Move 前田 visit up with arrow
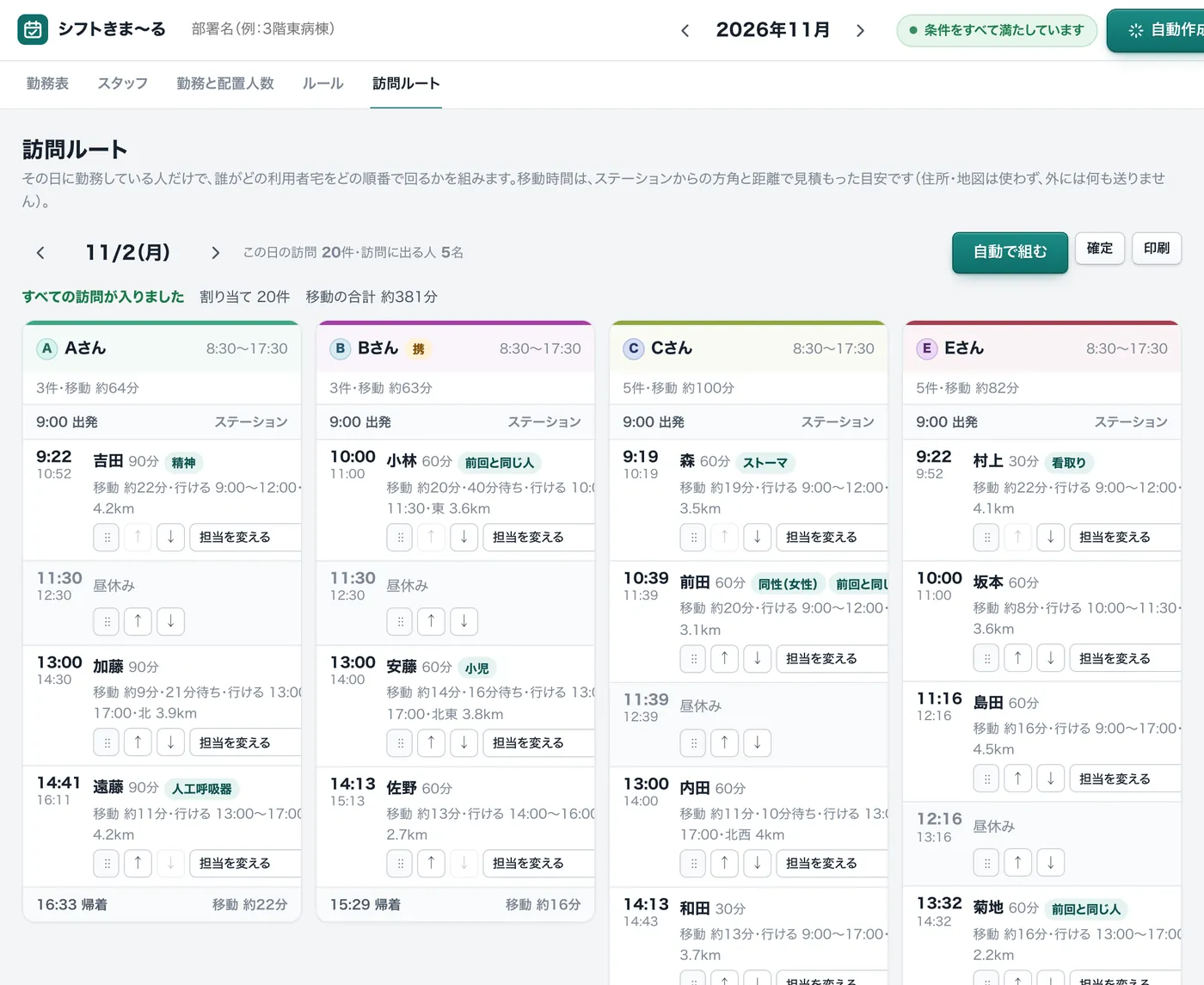The width and height of the screenshot is (1204, 985). [x=724, y=658]
